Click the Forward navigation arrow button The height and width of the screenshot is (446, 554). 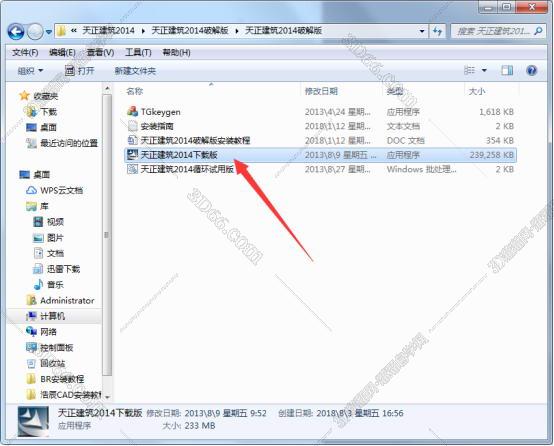[x=35, y=32]
